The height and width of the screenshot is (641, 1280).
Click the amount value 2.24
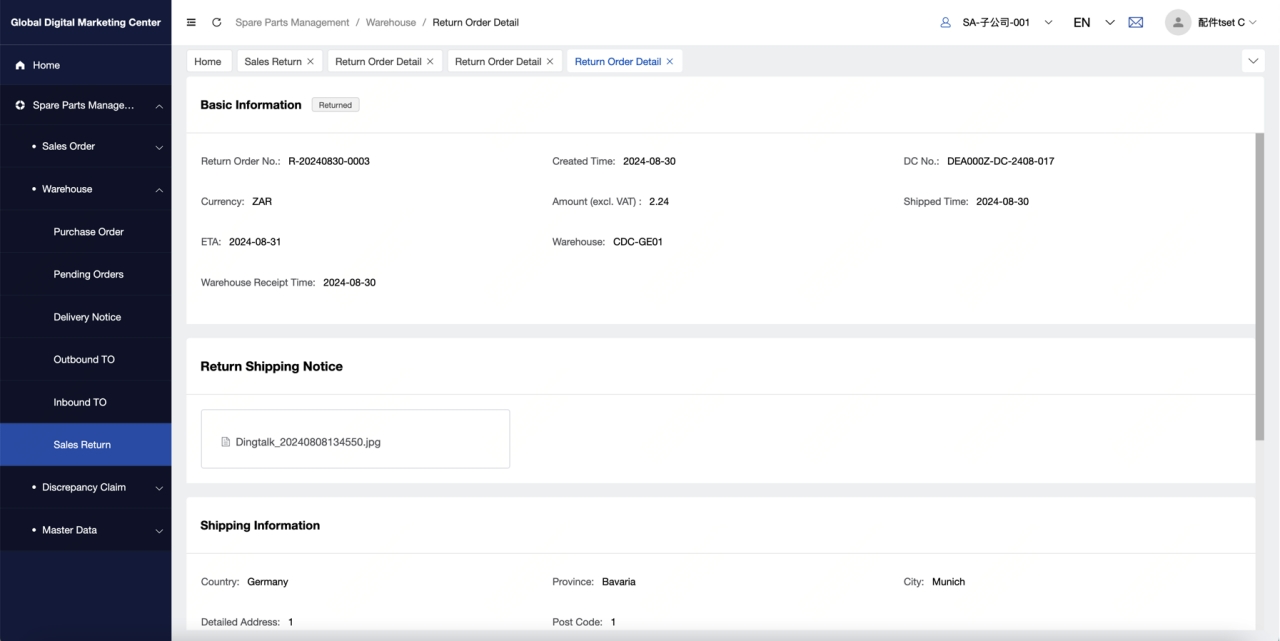click(659, 202)
